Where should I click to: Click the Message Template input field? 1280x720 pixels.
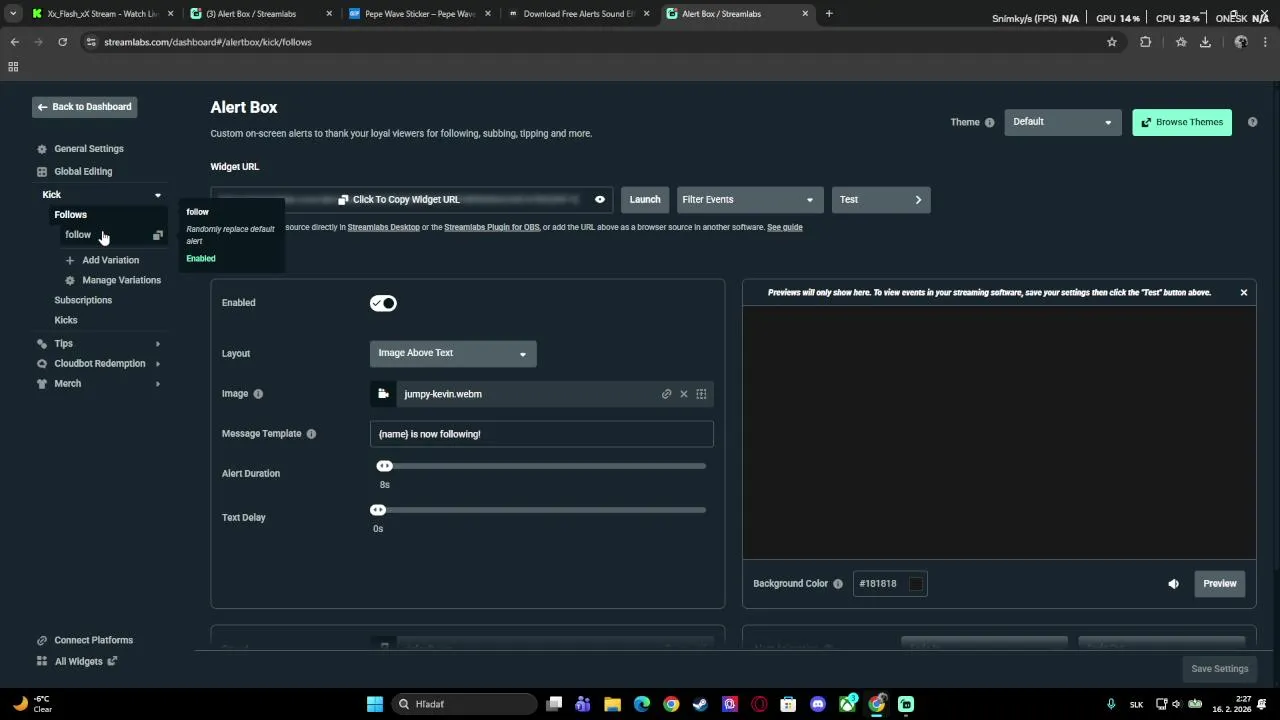[x=542, y=434]
